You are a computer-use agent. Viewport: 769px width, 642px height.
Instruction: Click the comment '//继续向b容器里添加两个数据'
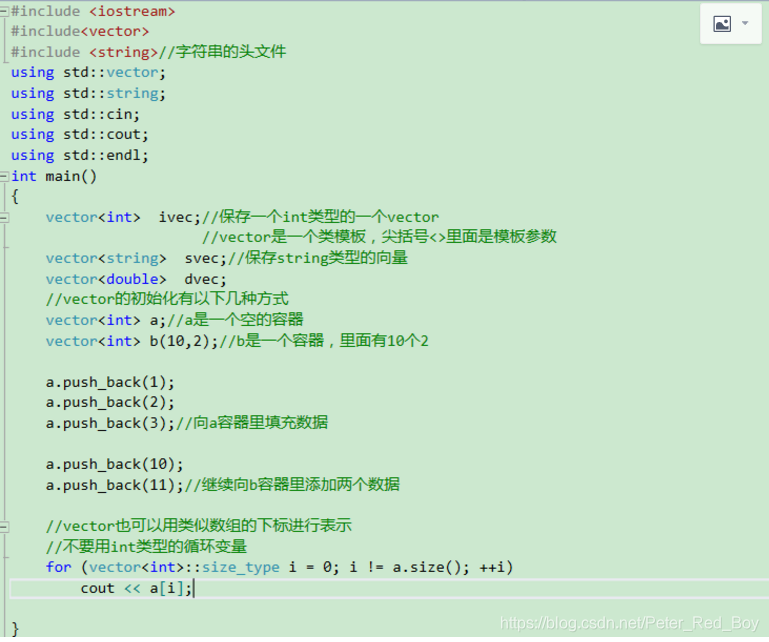click(292, 485)
